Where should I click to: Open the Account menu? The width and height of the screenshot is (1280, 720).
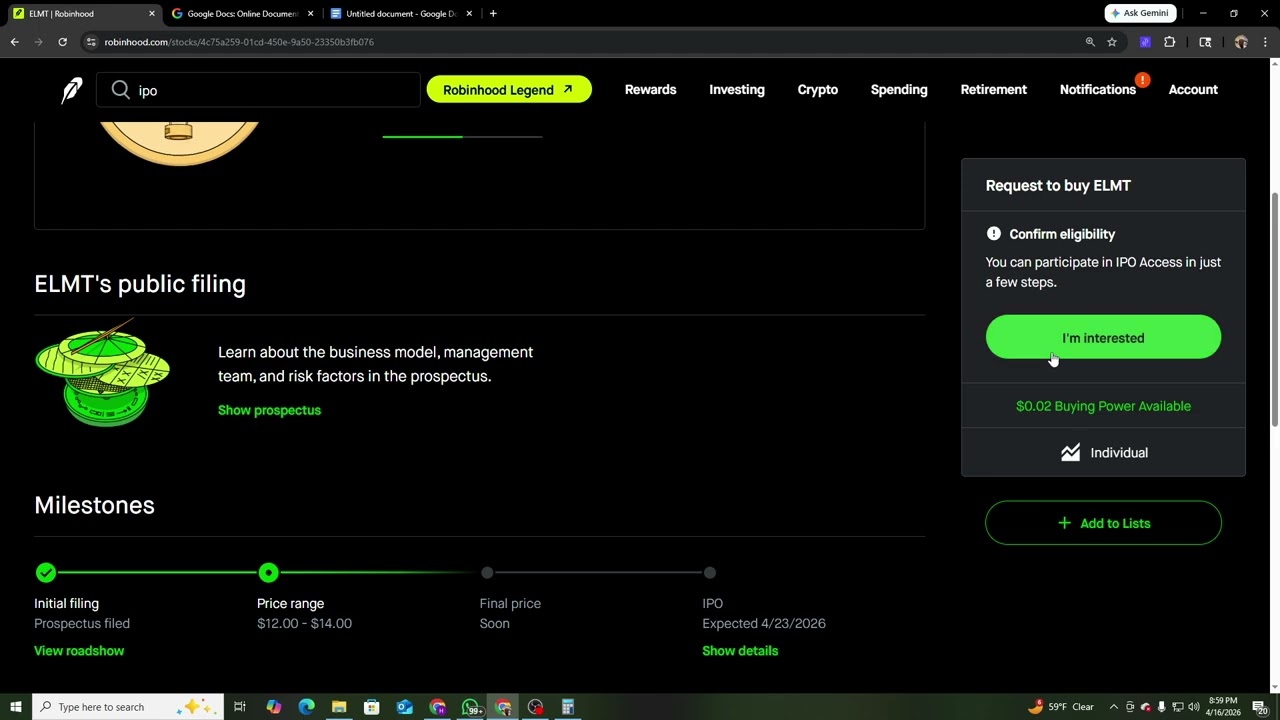[x=1193, y=90]
